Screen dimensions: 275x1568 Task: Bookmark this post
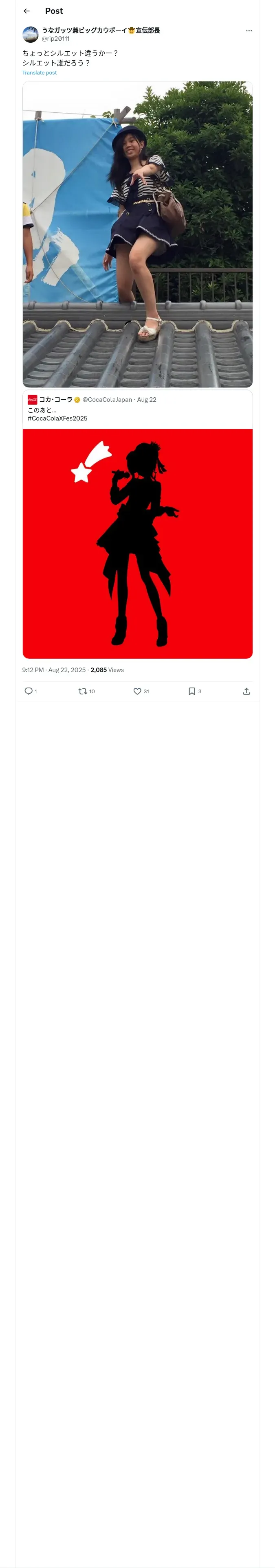[x=191, y=691]
